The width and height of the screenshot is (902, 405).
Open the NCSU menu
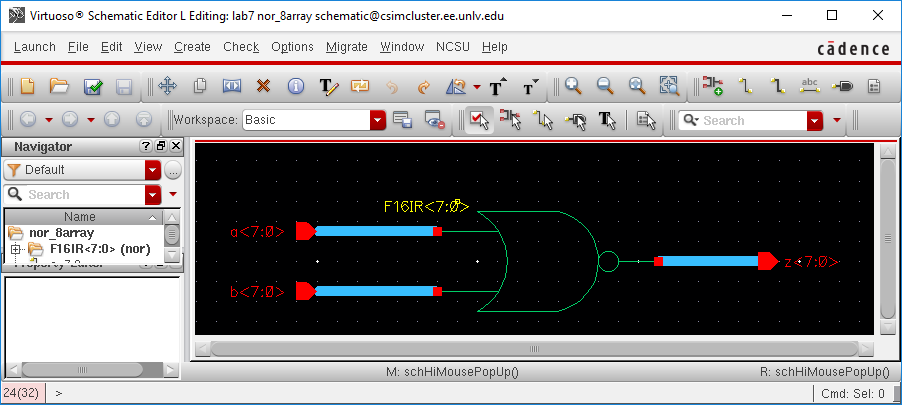click(453, 47)
